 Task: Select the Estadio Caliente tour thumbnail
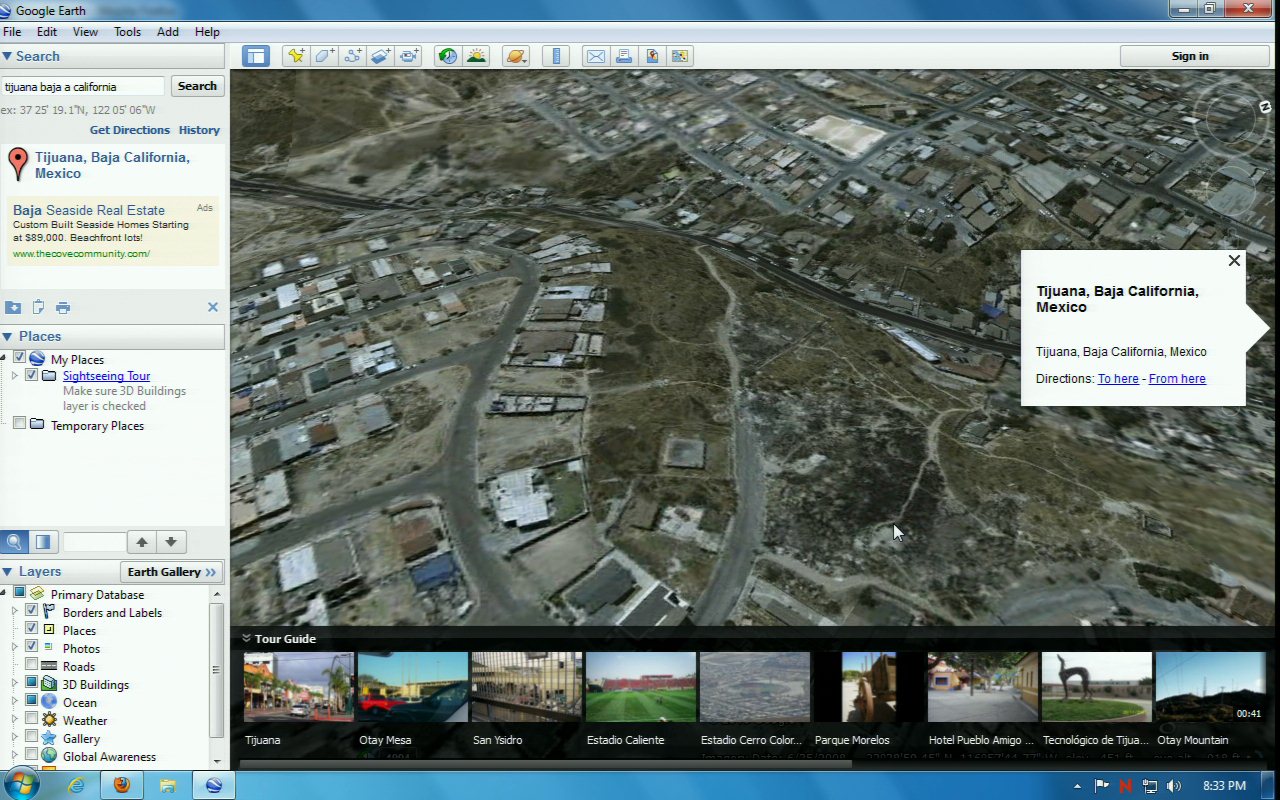coord(640,688)
